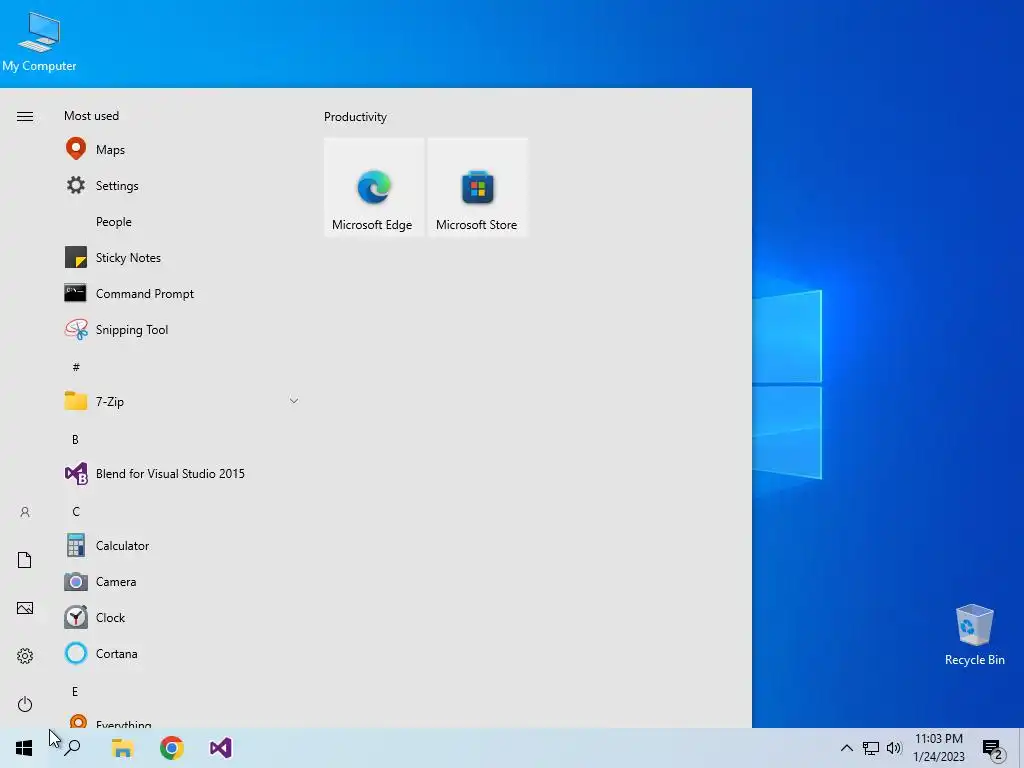Image resolution: width=1024 pixels, height=768 pixels.
Task: Open Settings in the Most used list
Action: pyautogui.click(x=183, y=185)
